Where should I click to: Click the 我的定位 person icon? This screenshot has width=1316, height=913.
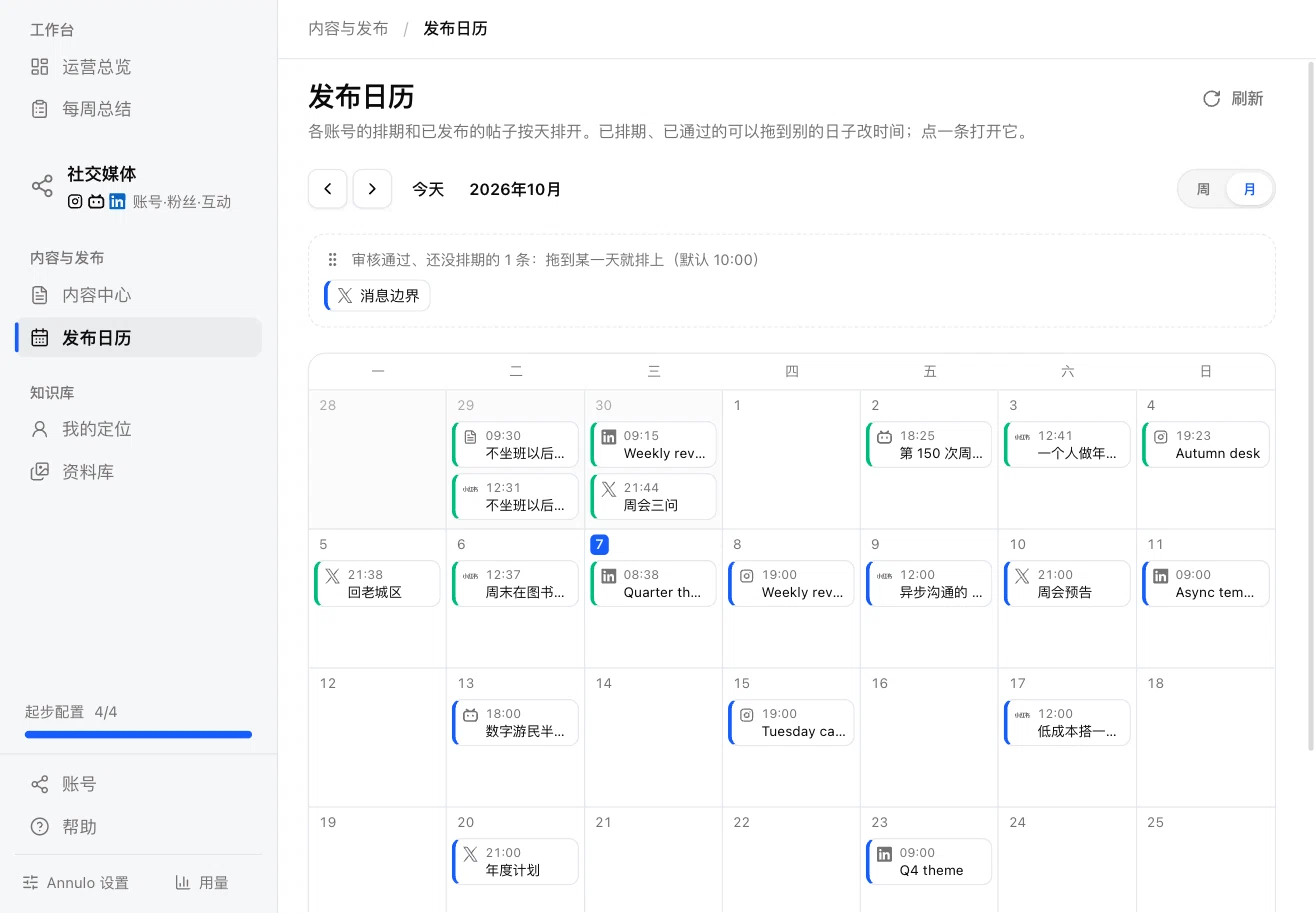click(x=40, y=429)
